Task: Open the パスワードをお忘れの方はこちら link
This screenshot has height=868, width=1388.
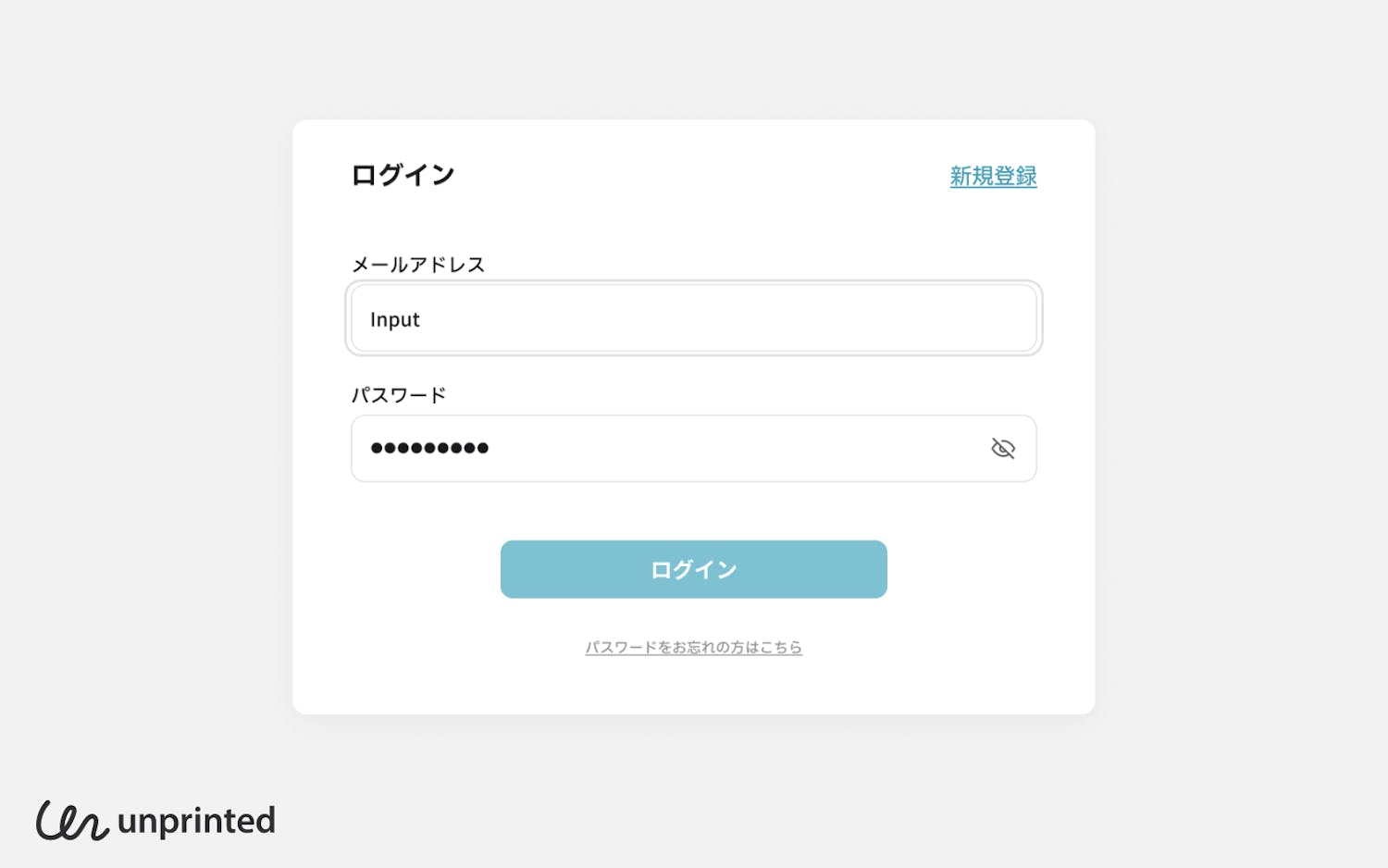Action: pos(693,648)
